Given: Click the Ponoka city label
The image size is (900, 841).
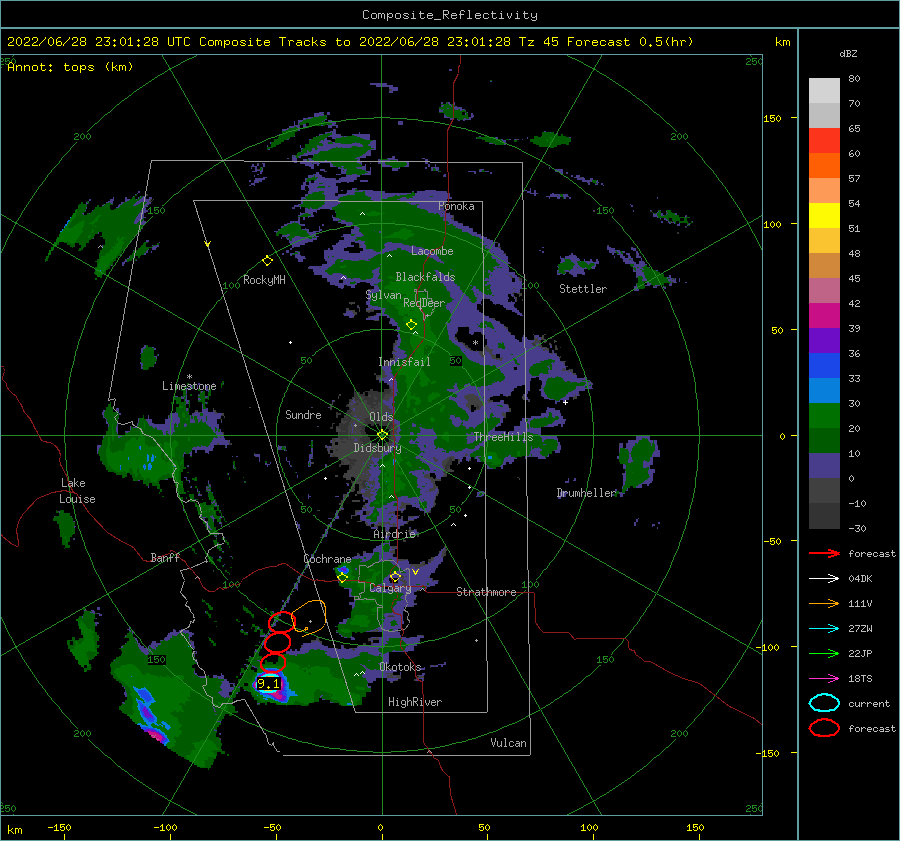Looking at the screenshot, I should (456, 206).
